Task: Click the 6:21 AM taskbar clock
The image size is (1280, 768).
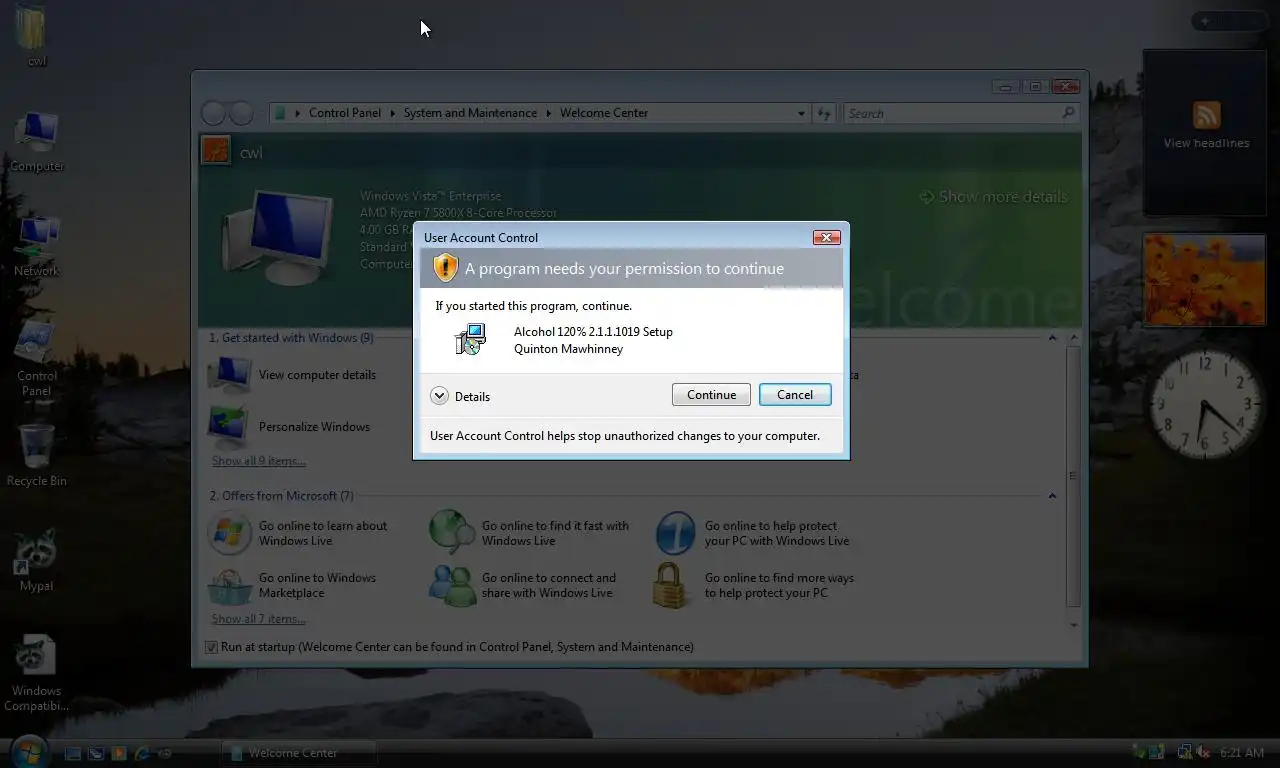Action: [x=1242, y=753]
